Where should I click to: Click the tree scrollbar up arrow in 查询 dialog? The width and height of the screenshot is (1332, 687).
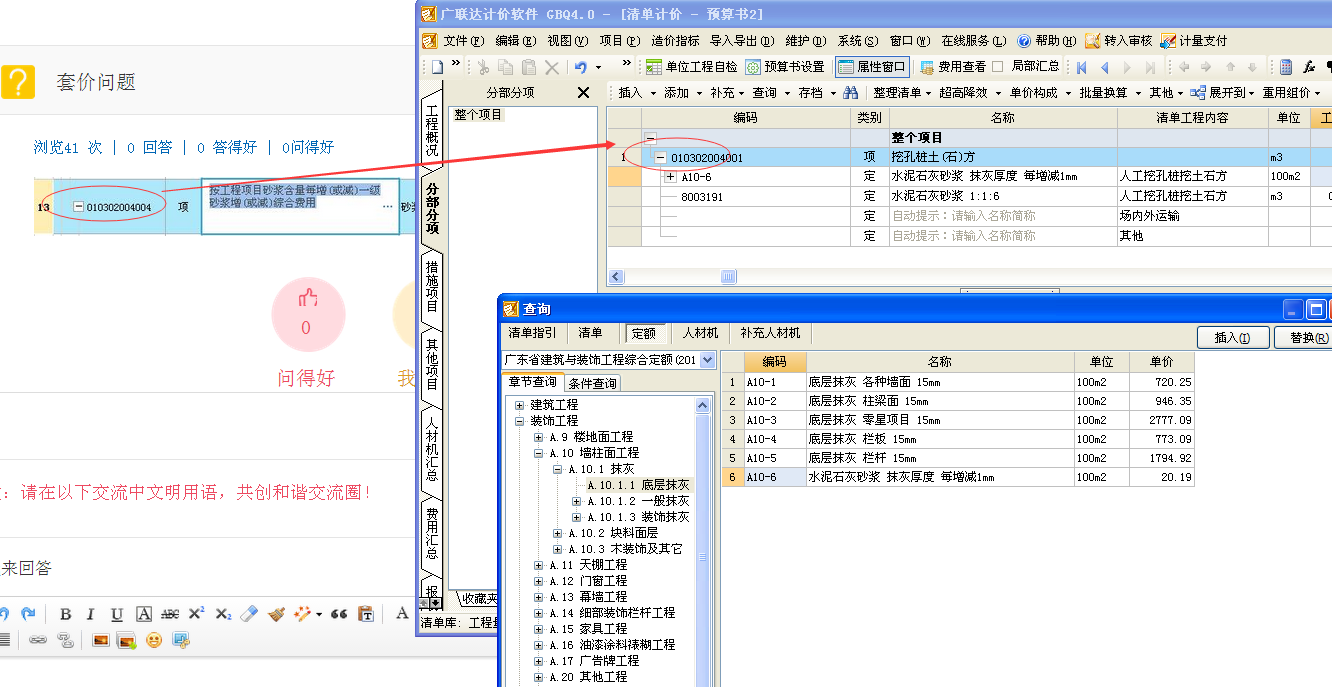(702, 405)
